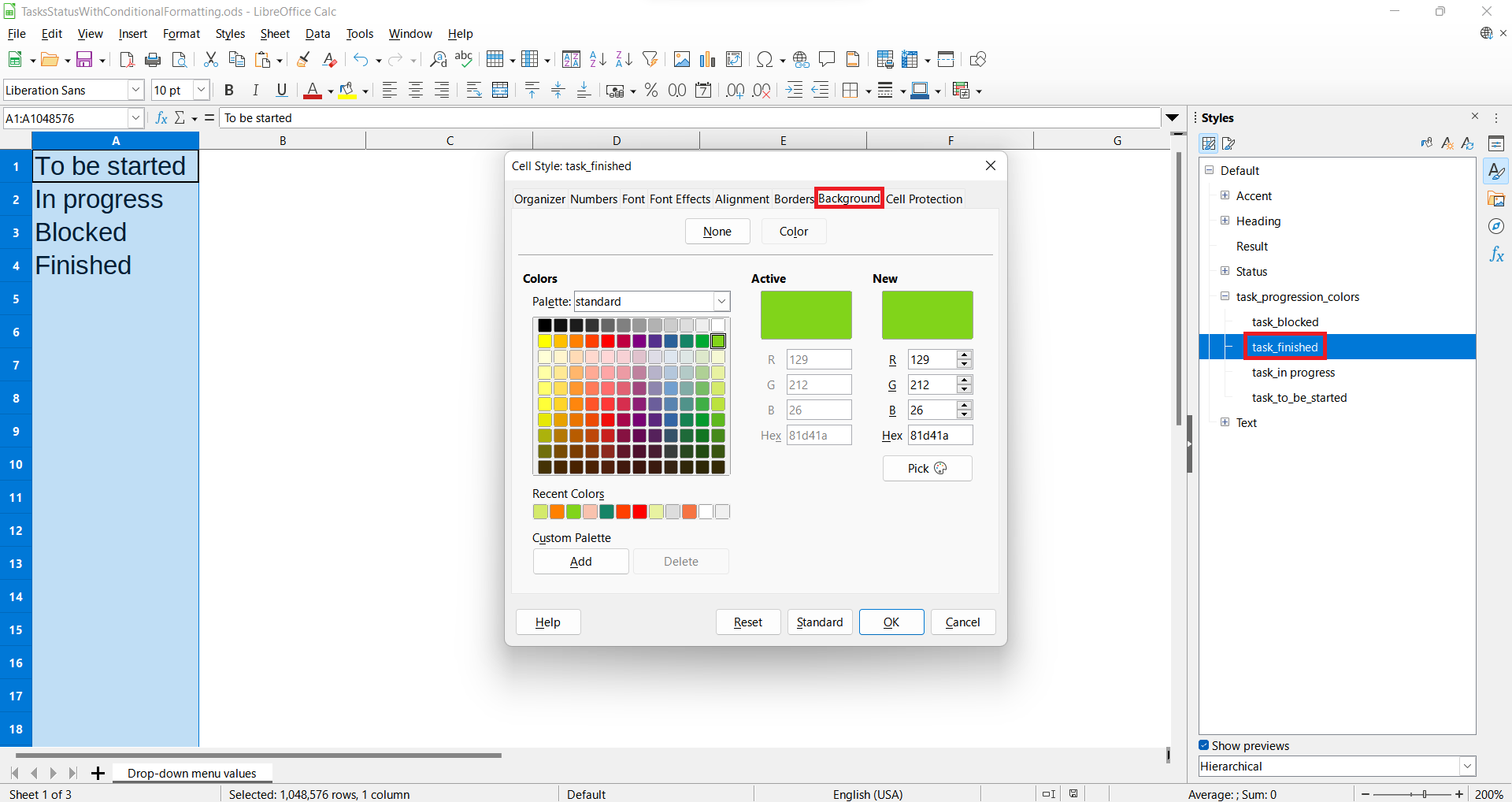The height and width of the screenshot is (802, 1512).
Task: Disable the Show previews checkbox
Action: point(1205,745)
